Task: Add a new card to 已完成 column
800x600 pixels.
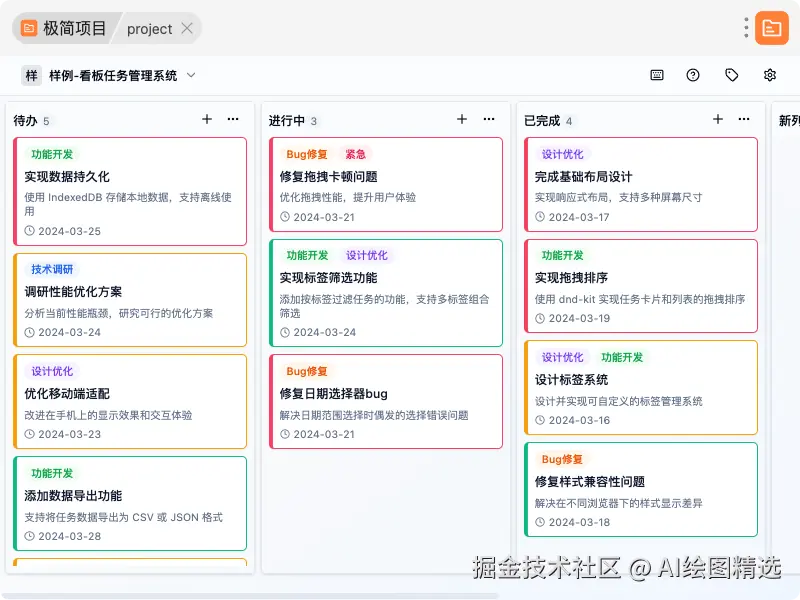Action: [x=718, y=118]
